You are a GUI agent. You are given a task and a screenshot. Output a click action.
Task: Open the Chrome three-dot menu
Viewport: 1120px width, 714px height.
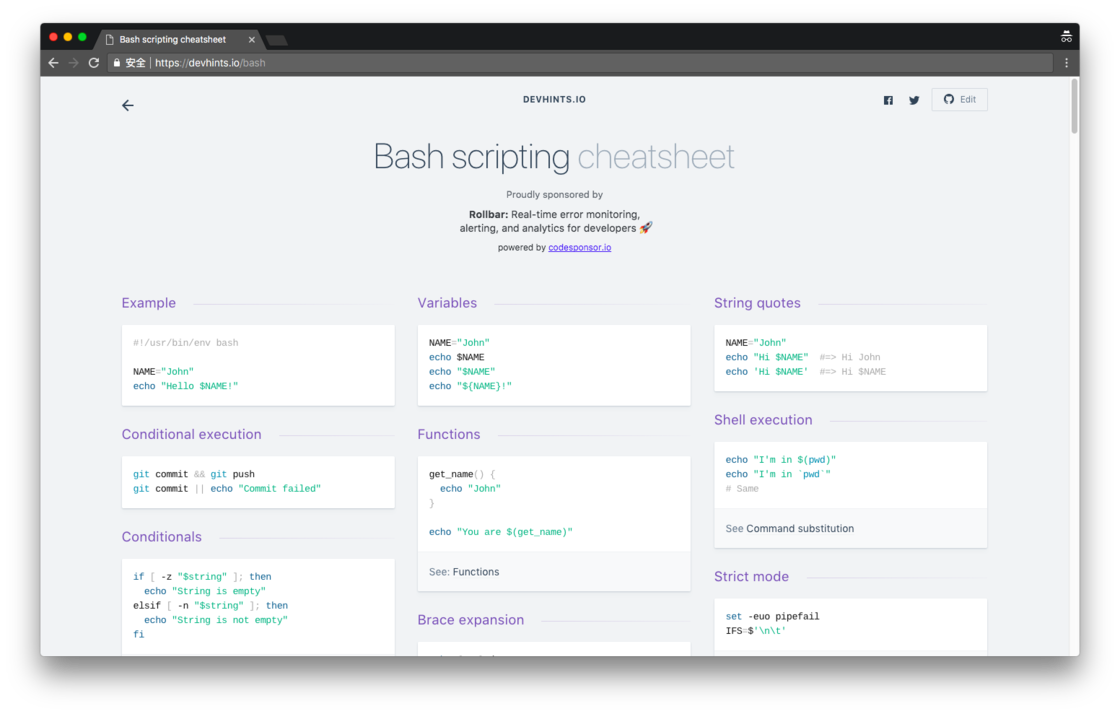[x=1066, y=63]
